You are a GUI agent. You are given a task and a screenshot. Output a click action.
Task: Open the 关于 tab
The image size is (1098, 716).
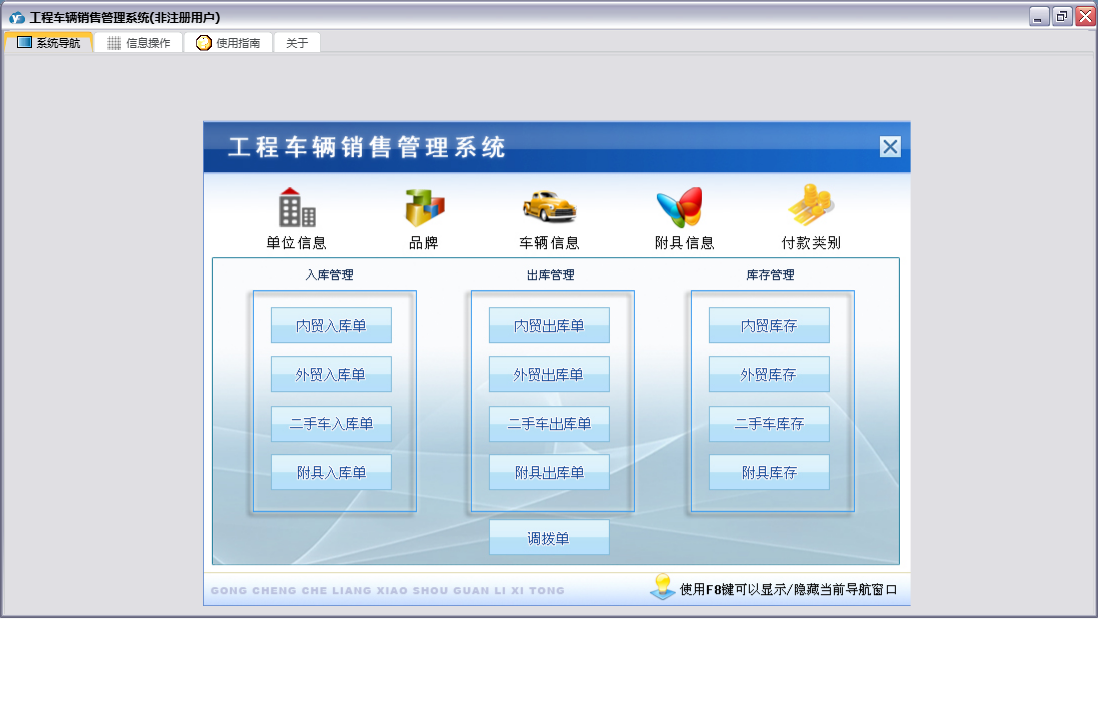click(x=297, y=43)
